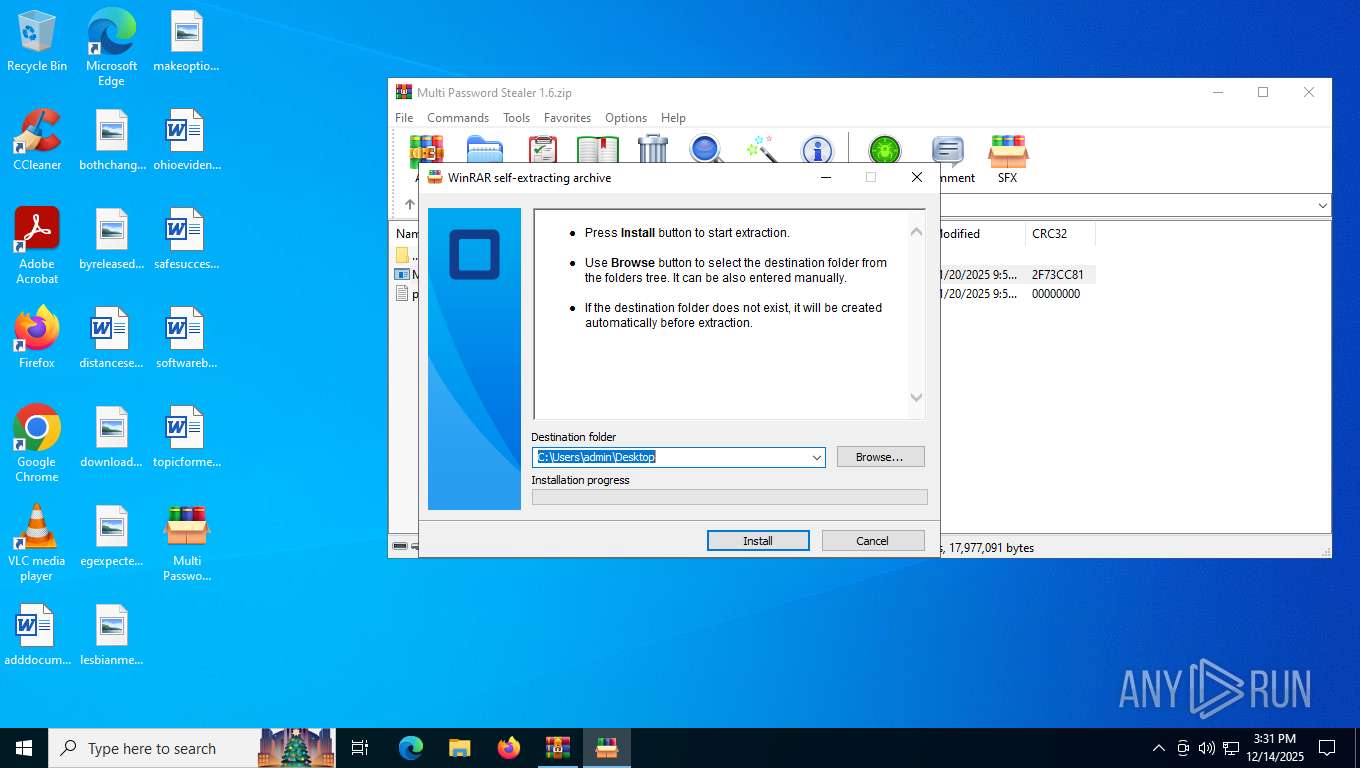The width and height of the screenshot is (1360, 768).
Task: Click the Install button
Action: pos(758,541)
